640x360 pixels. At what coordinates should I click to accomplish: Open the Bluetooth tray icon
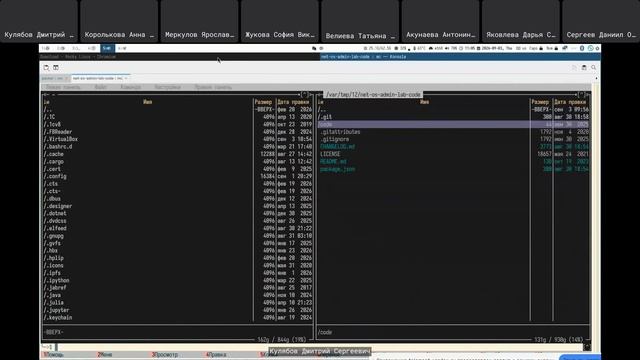click(x=582, y=48)
